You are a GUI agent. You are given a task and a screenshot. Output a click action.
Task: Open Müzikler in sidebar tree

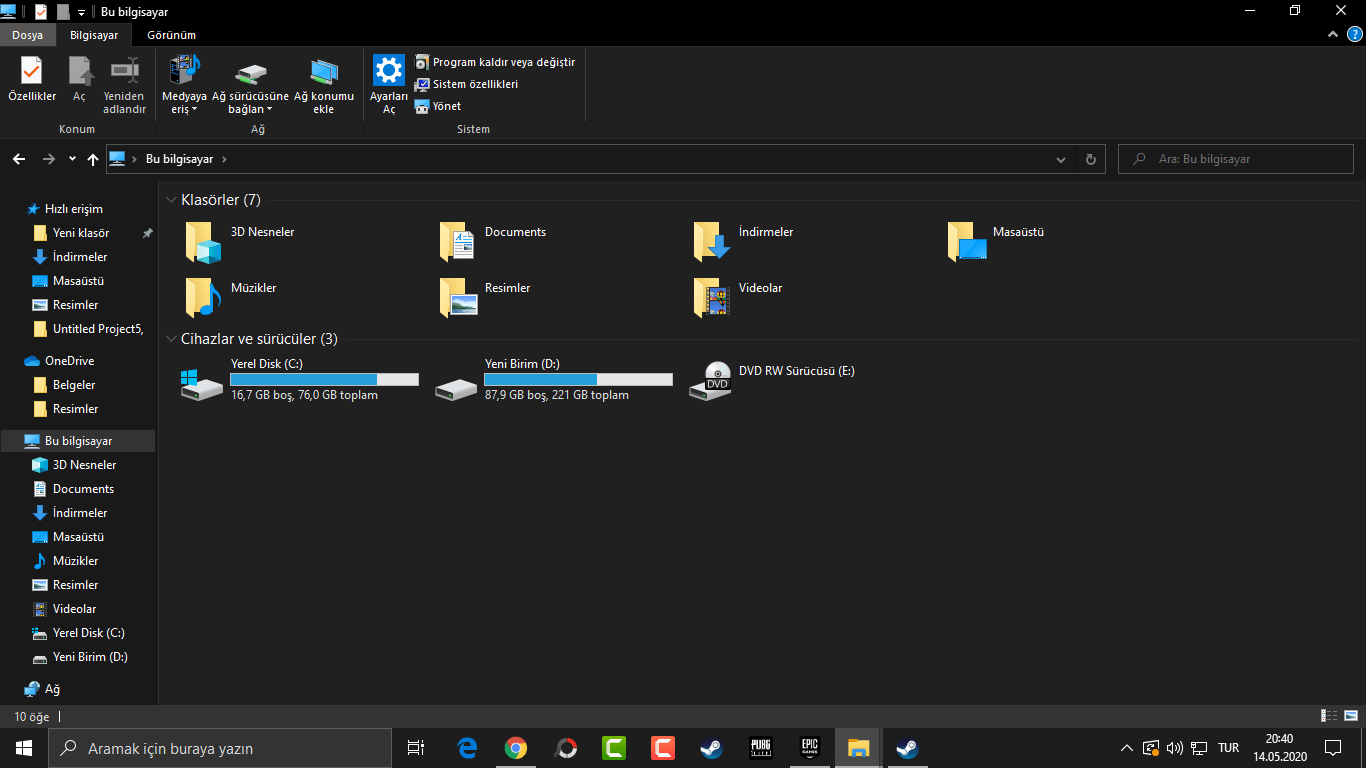coord(66,561)
